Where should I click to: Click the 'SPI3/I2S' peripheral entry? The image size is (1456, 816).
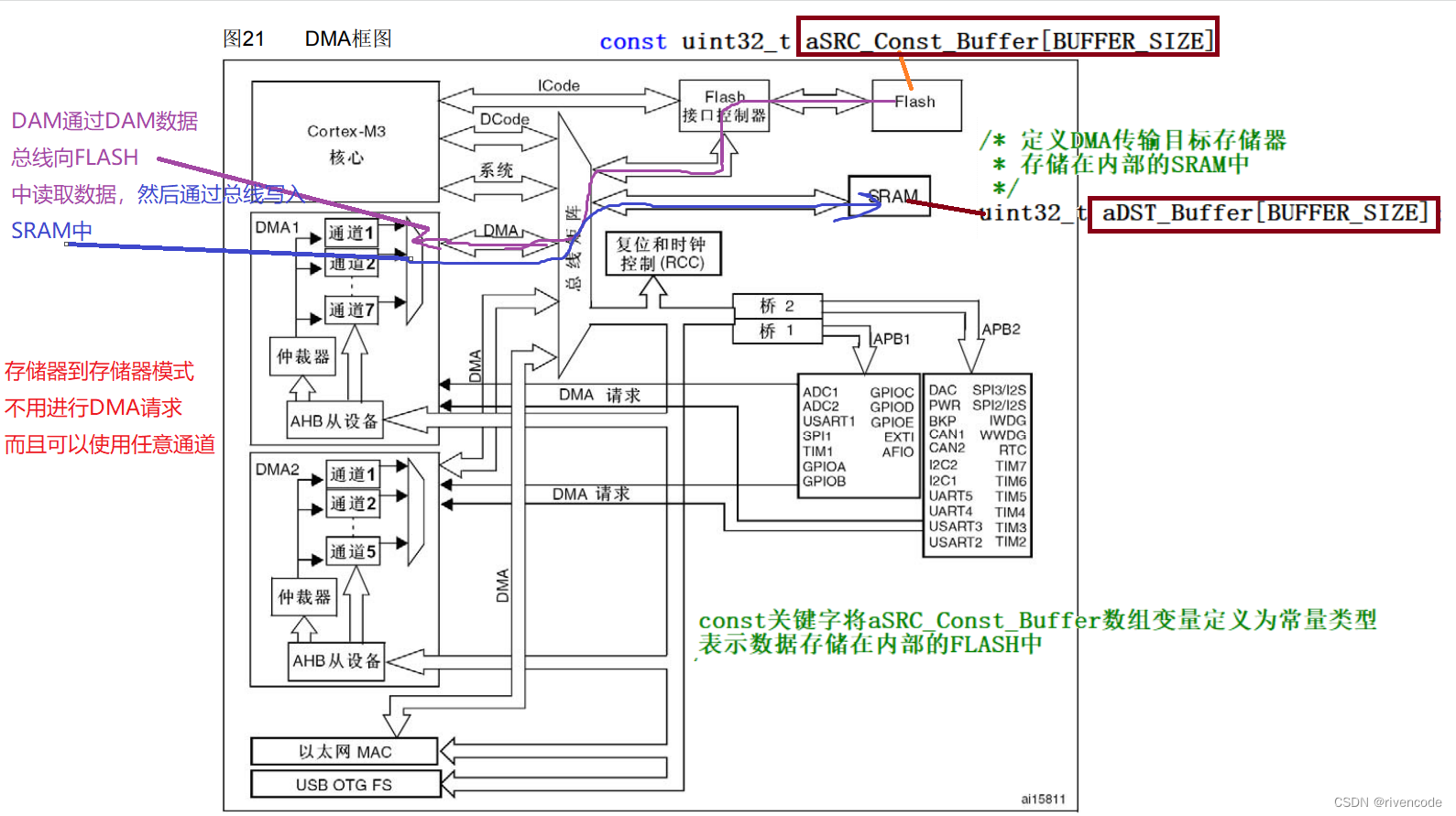pyautogui.click(x=999, y=389)
